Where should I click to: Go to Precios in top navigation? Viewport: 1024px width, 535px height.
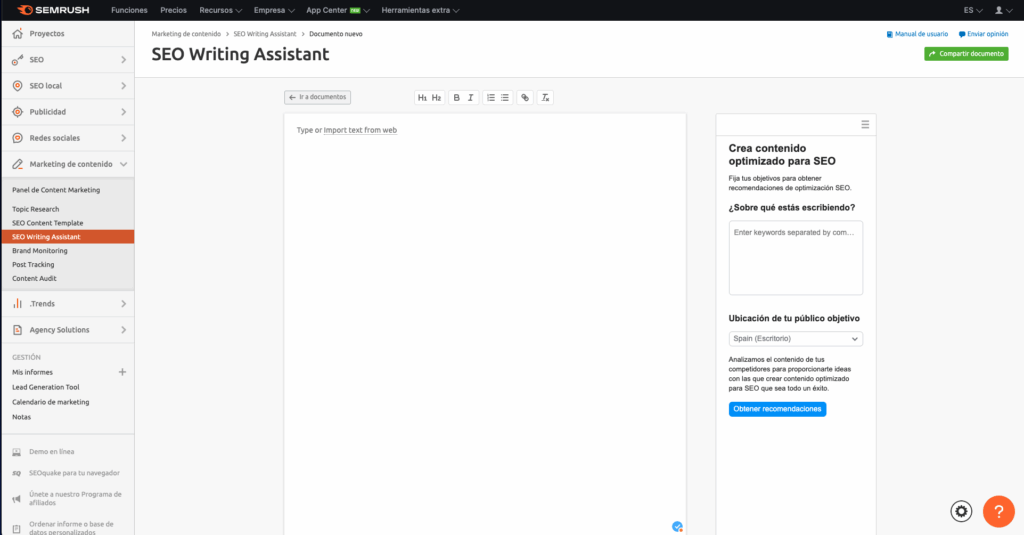click(174, 10)
